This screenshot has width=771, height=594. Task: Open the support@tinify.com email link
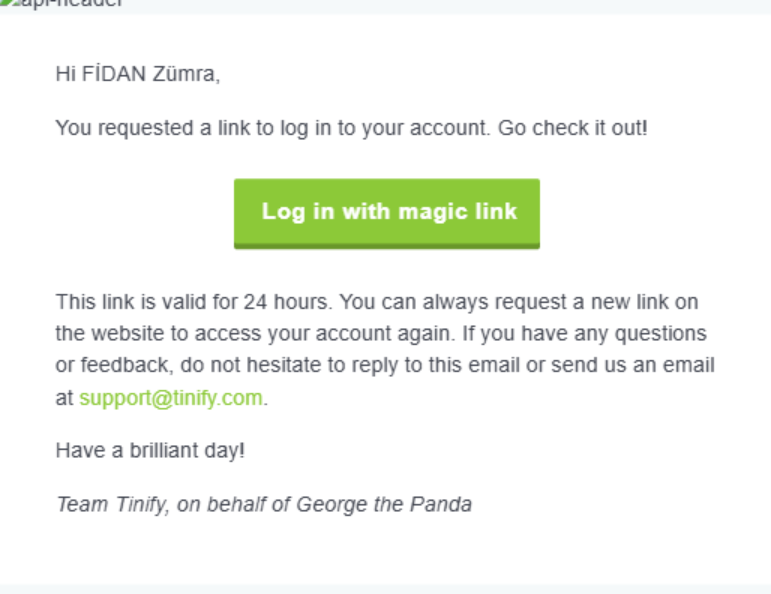click(x=171, y=397)
